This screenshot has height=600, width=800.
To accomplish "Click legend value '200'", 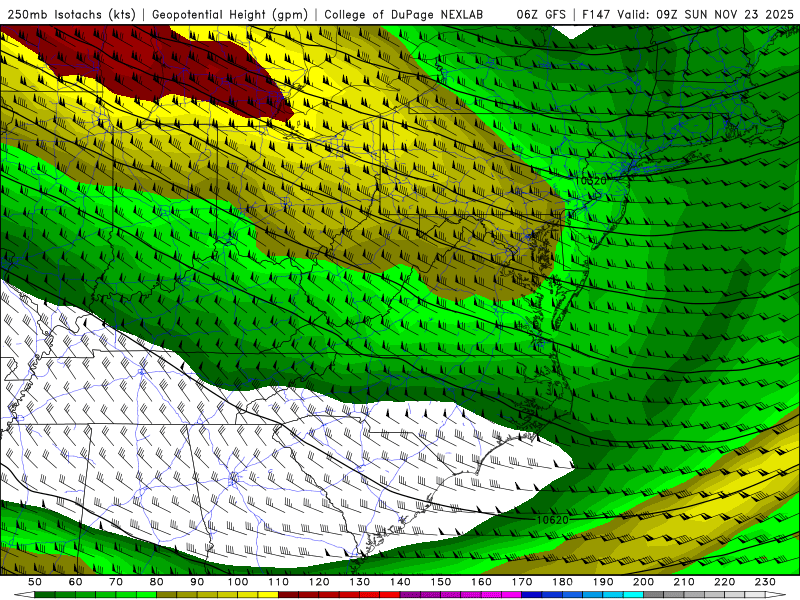I will pos(643,582).
